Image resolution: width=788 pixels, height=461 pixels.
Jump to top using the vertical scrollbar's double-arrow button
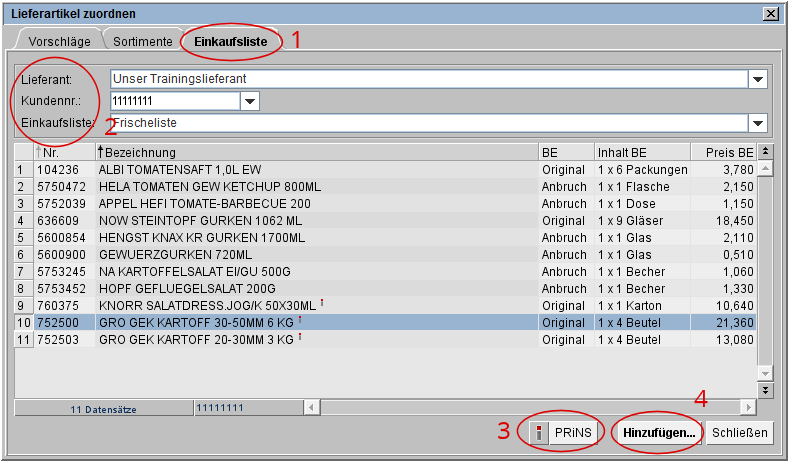(766, 152)
